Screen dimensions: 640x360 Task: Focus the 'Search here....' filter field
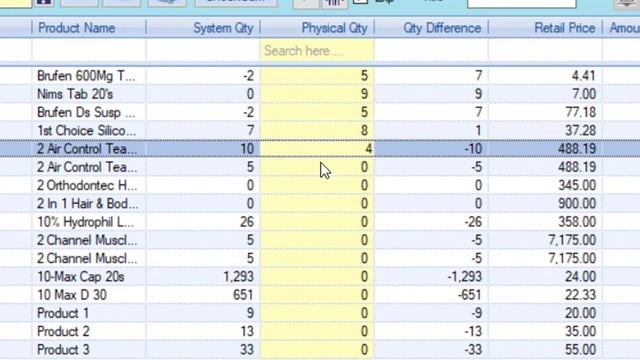(x=317, y=51)
